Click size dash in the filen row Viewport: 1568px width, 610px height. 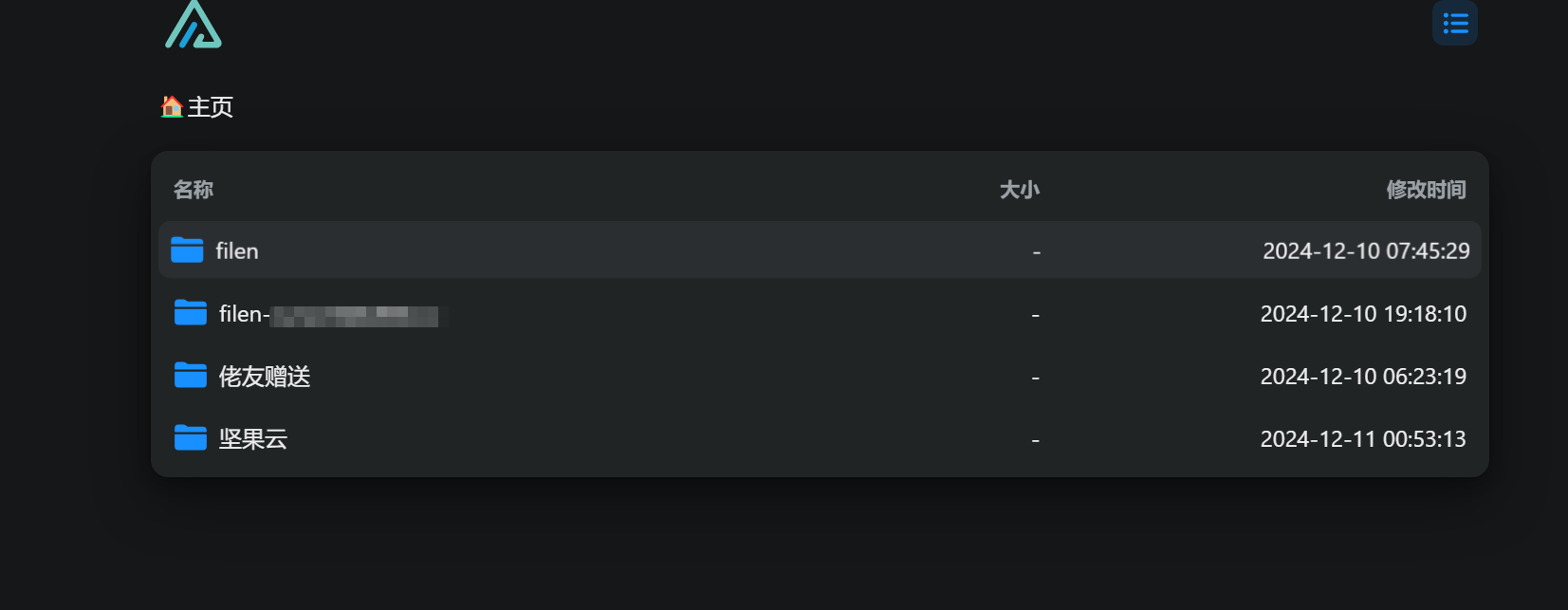coord(1037,252)
